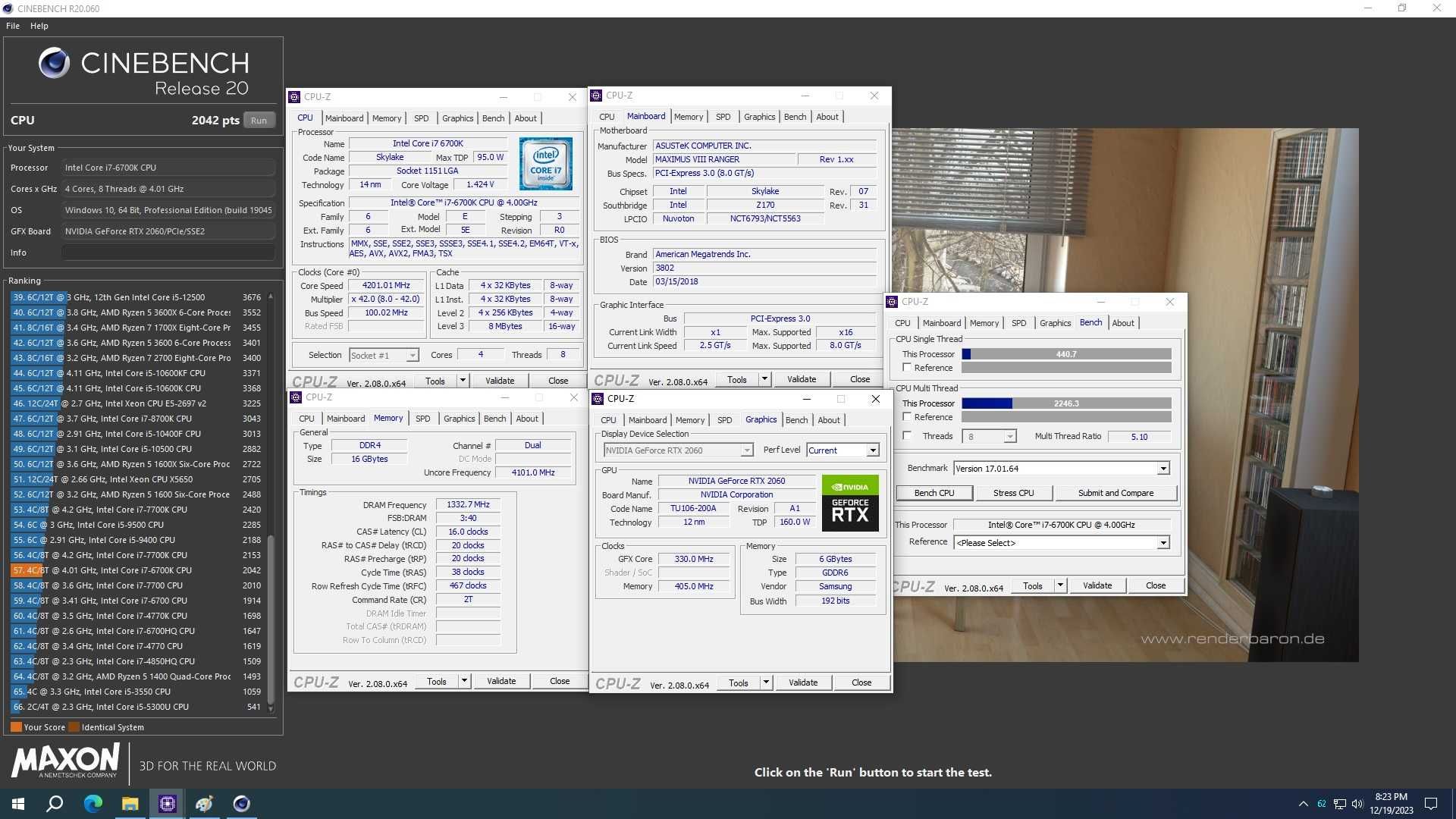The height and width of the screenshot is (819, 1456).
Task: Open the Threads count dropdown
Action: [x=1009, y=437]
